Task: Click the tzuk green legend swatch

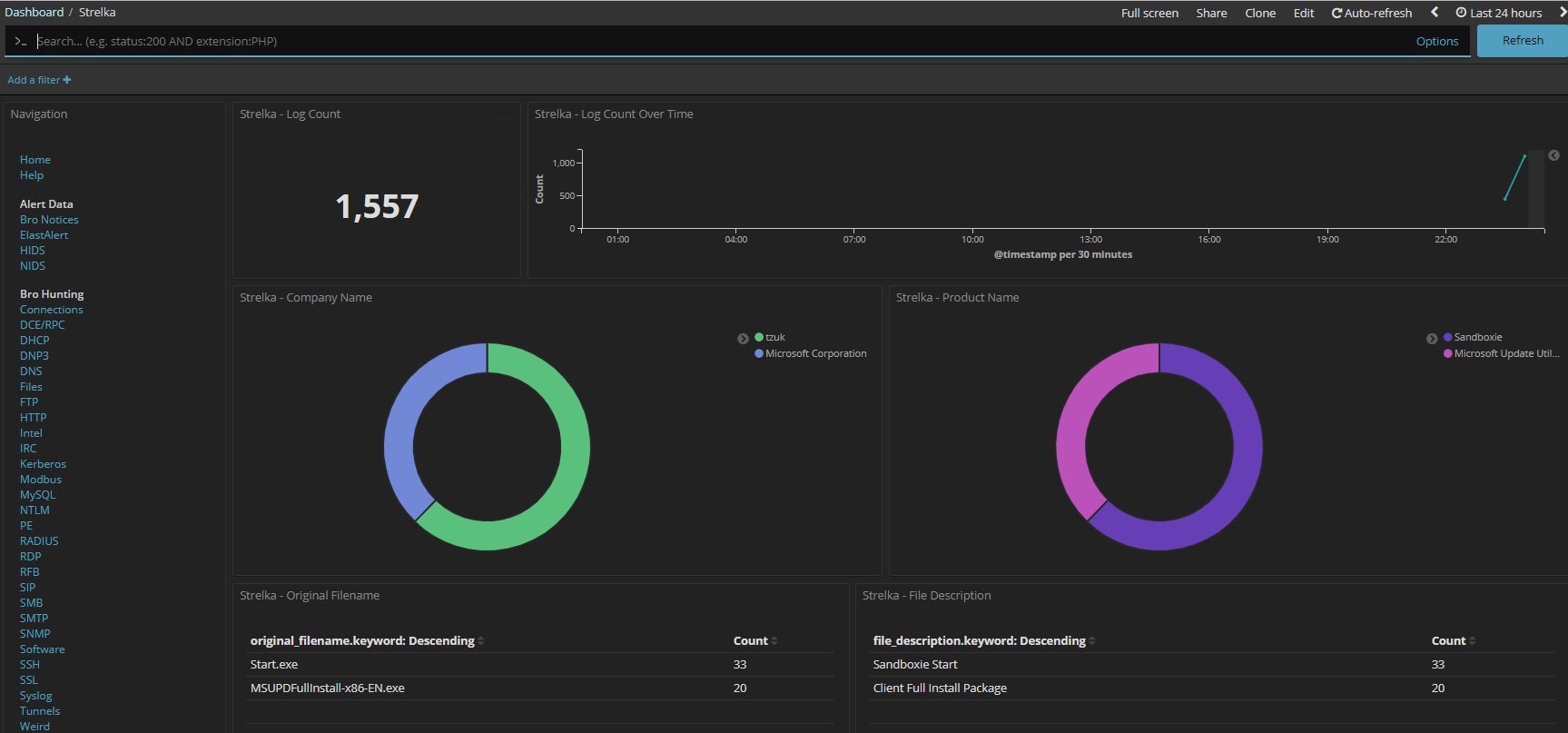Action: point(759,337)
